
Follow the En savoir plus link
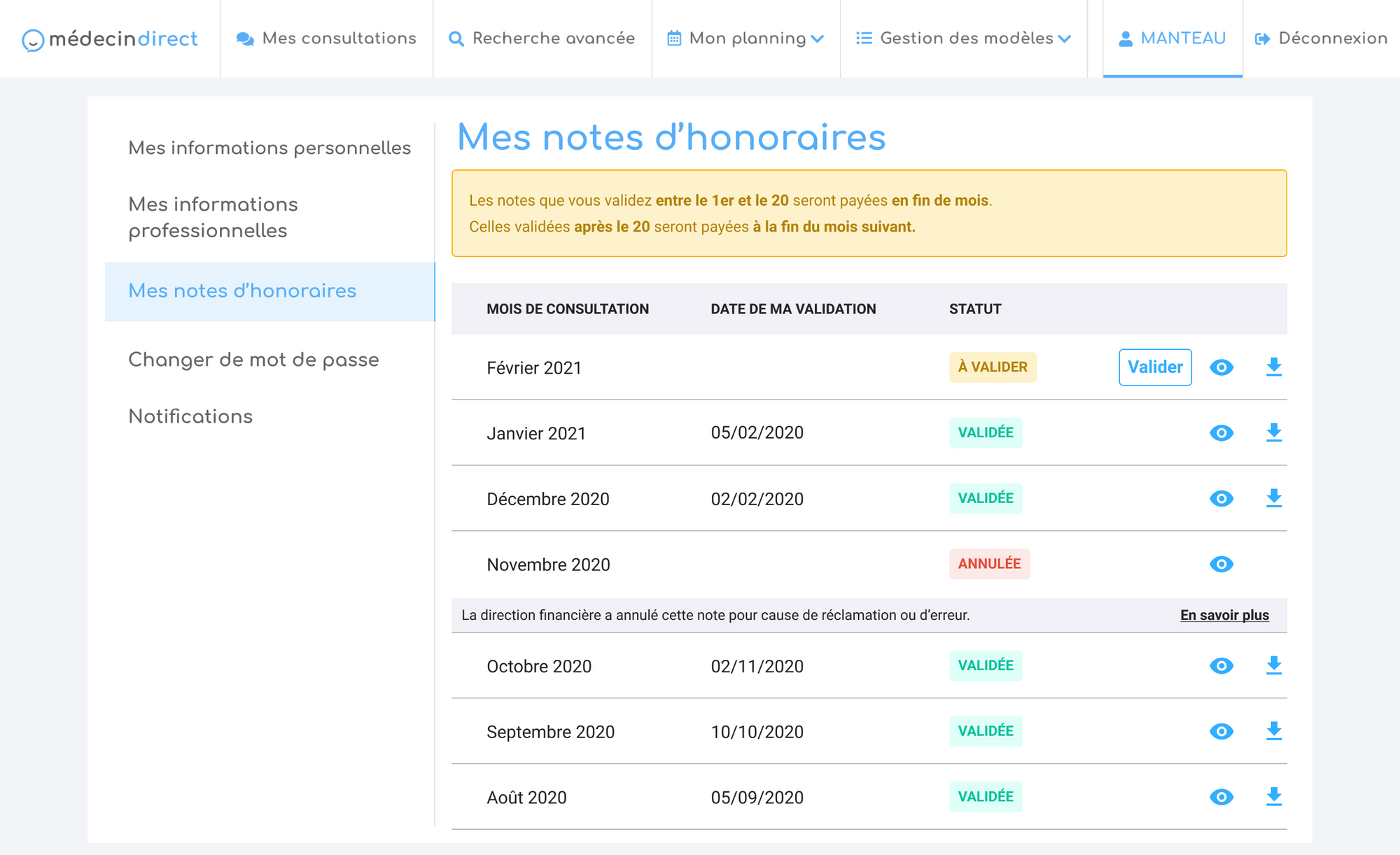tap(1224, 615)
